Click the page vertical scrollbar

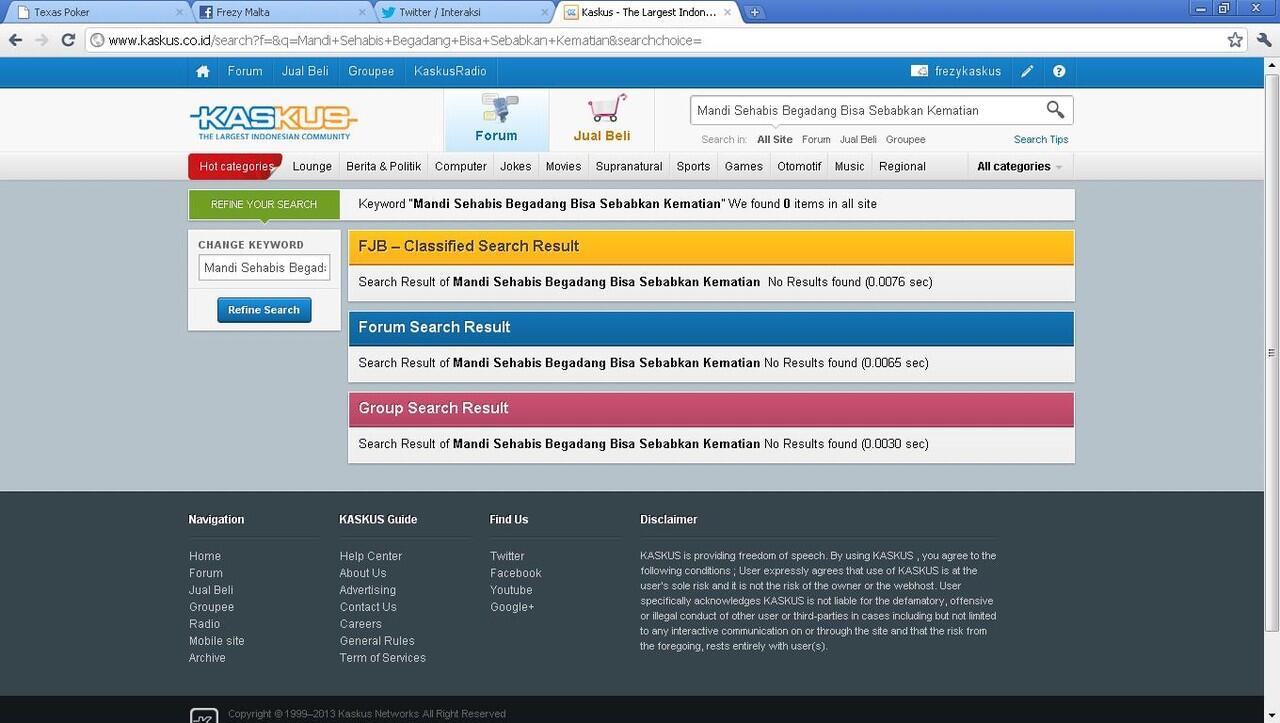(x=1272, y=350)
